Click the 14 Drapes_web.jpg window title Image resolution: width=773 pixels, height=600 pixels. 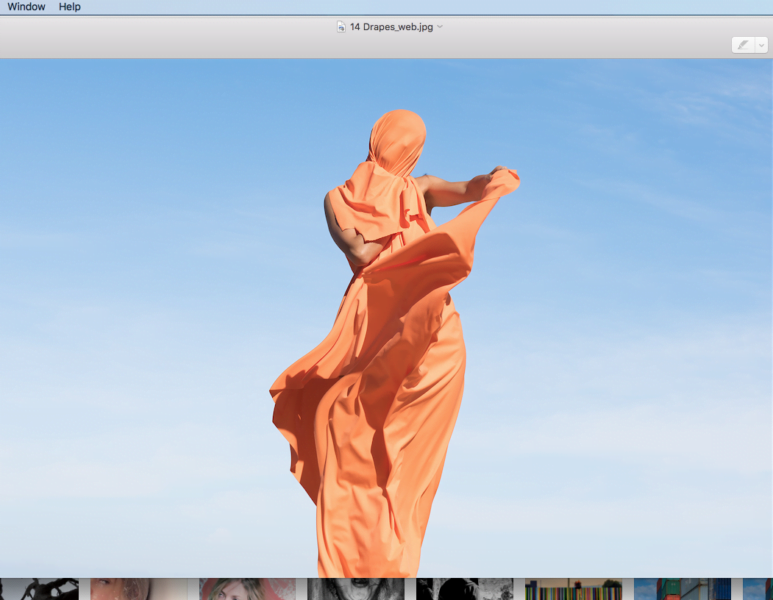click(390, 27)
